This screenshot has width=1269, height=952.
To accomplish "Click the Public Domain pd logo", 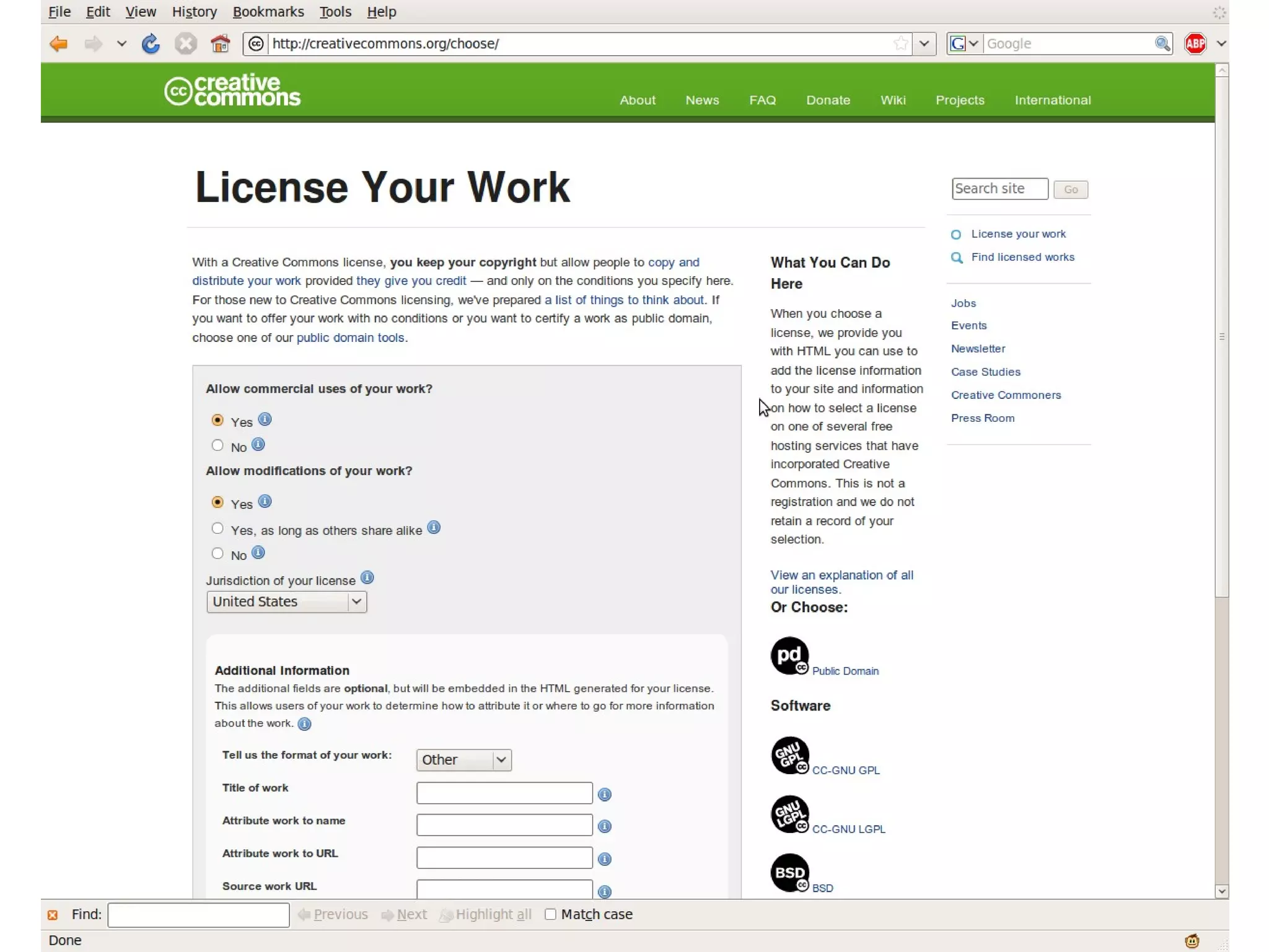I will click(x=789, y=655).
